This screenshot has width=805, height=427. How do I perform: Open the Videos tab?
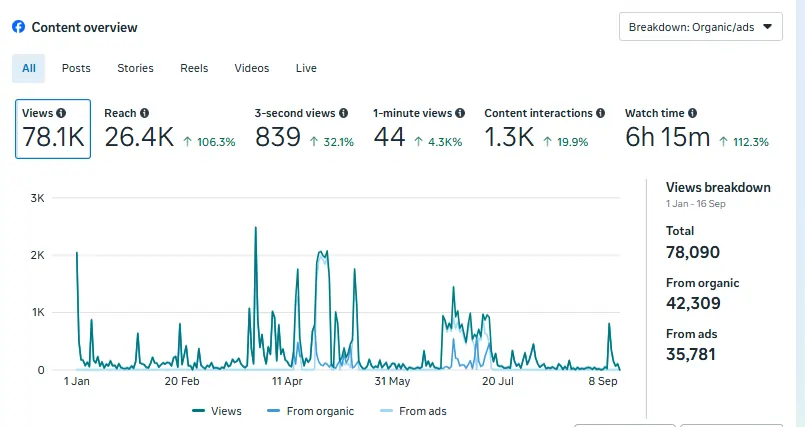(252, 68)
